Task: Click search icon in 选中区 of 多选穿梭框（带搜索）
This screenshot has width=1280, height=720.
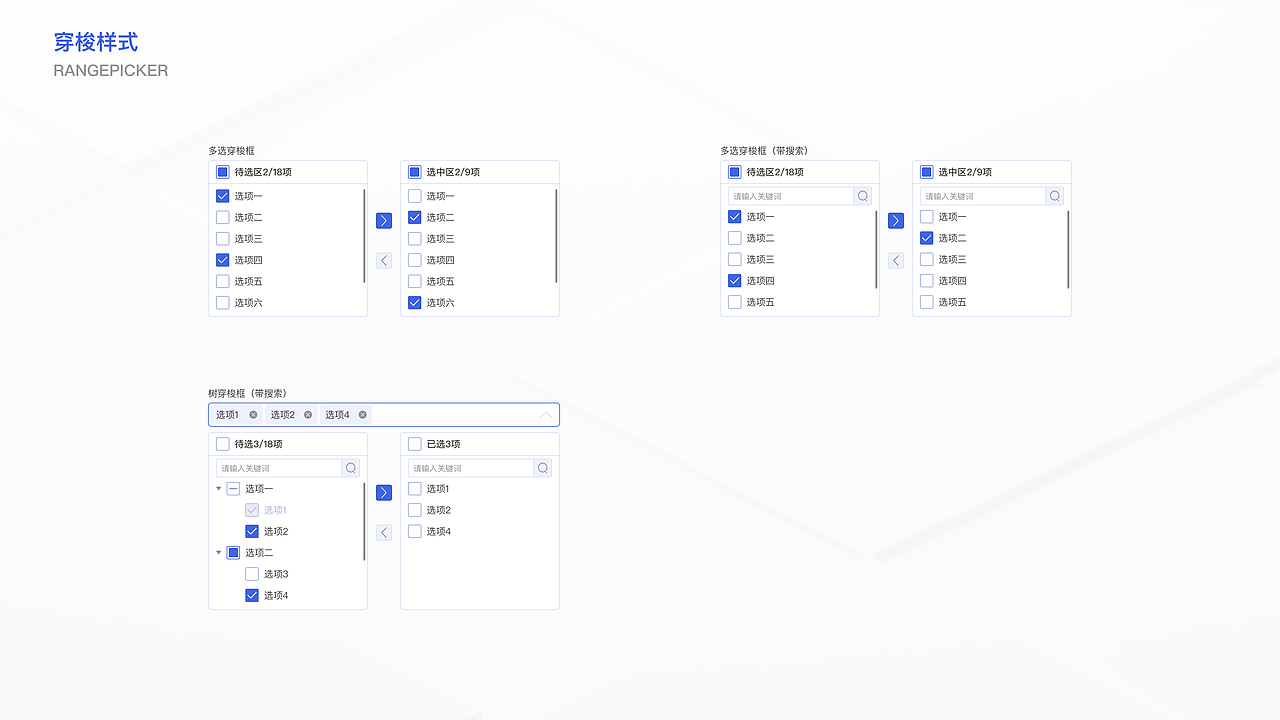Action: click(x=1055, y=196)
